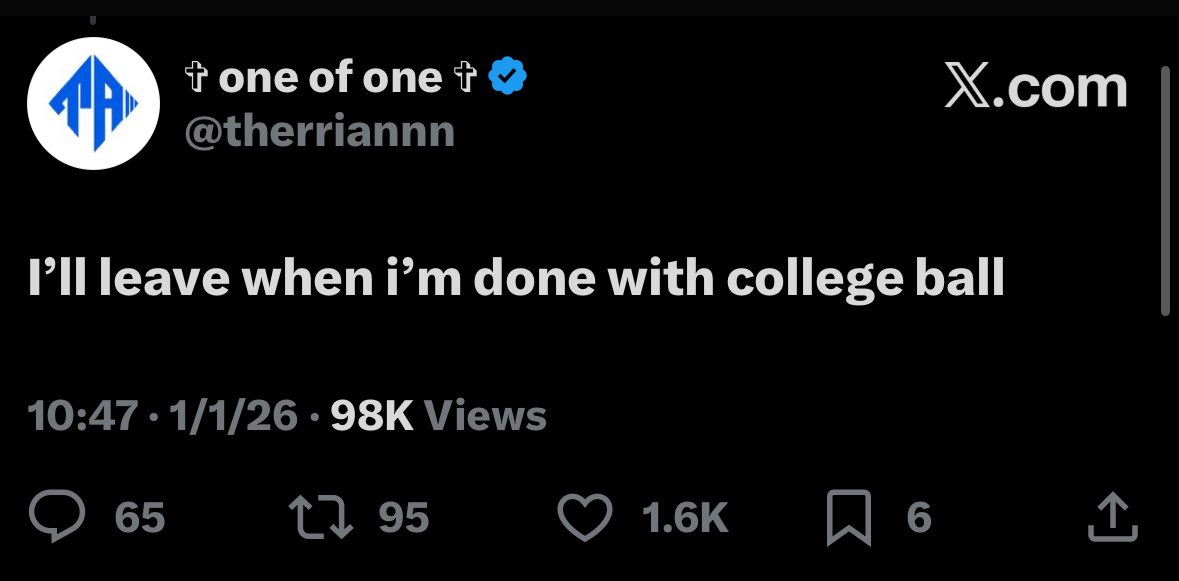This screenshot has width=1179, height=581.
Task: Click the vertical scrollbar on right edge
Action: [x=1164, y=190]
